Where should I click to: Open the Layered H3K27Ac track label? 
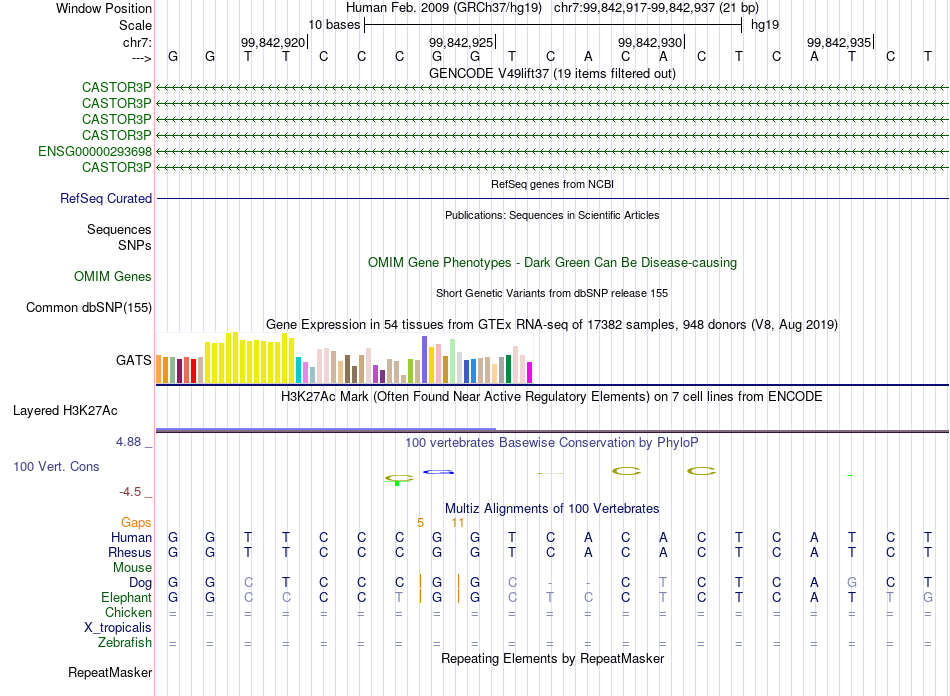point(65,411)
